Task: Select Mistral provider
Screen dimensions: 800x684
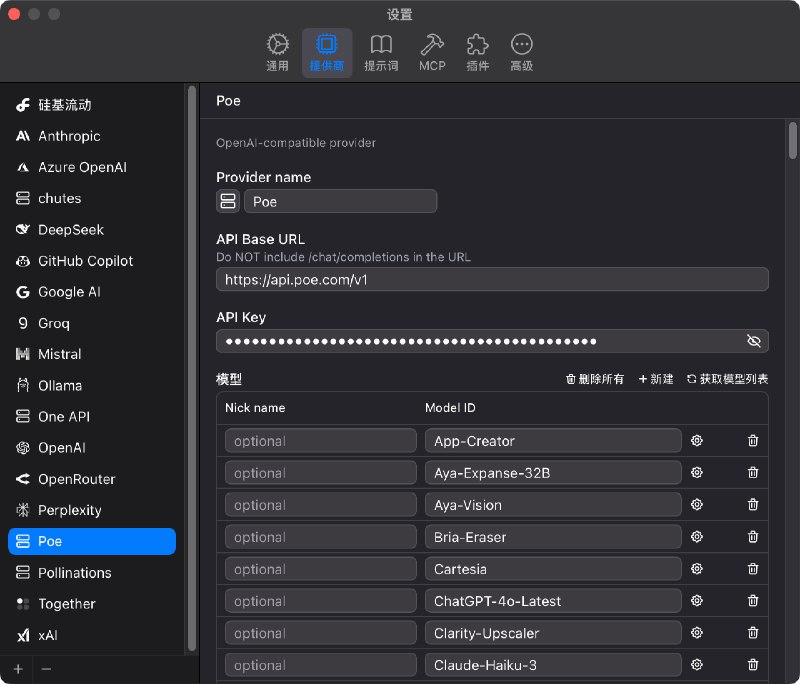Action: click(92, 354)
